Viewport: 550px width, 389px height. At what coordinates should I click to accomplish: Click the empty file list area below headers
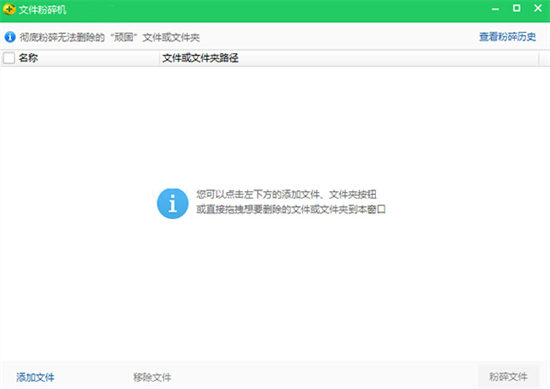coord(275,214)
